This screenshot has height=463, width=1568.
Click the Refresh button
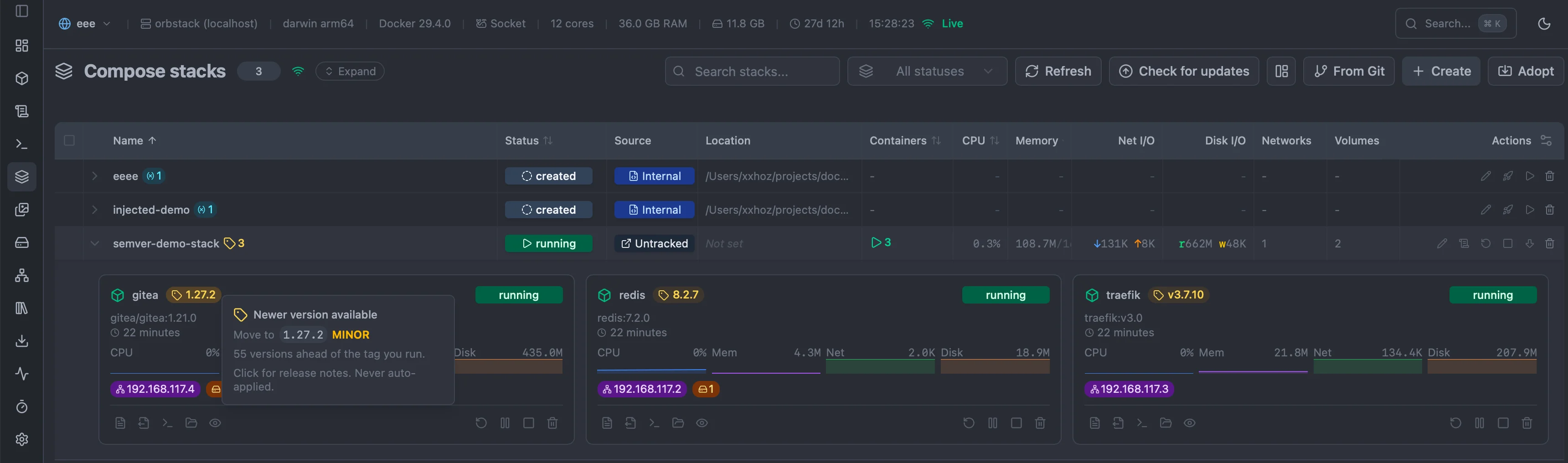[1058, 71]
